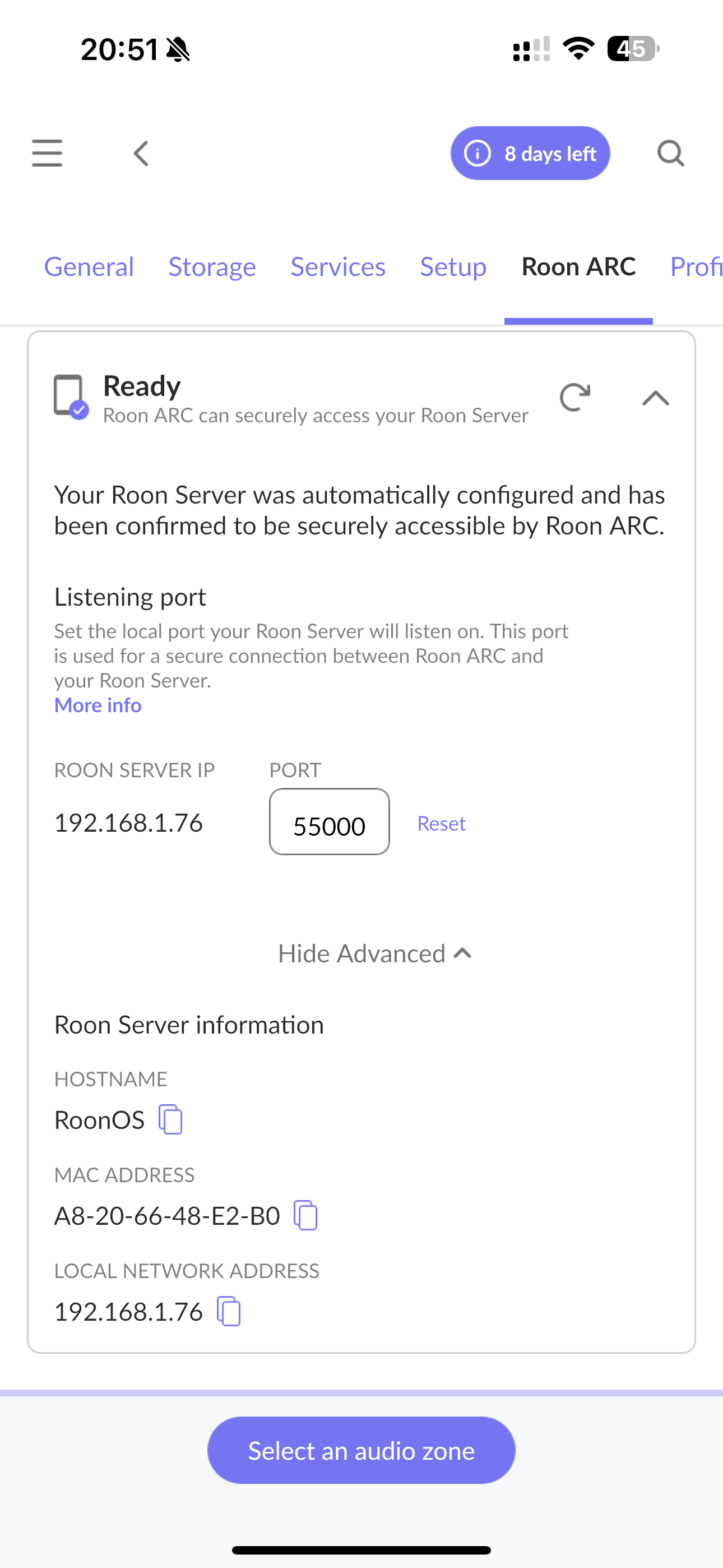Open the Setup tab

(x=453, y=266)
